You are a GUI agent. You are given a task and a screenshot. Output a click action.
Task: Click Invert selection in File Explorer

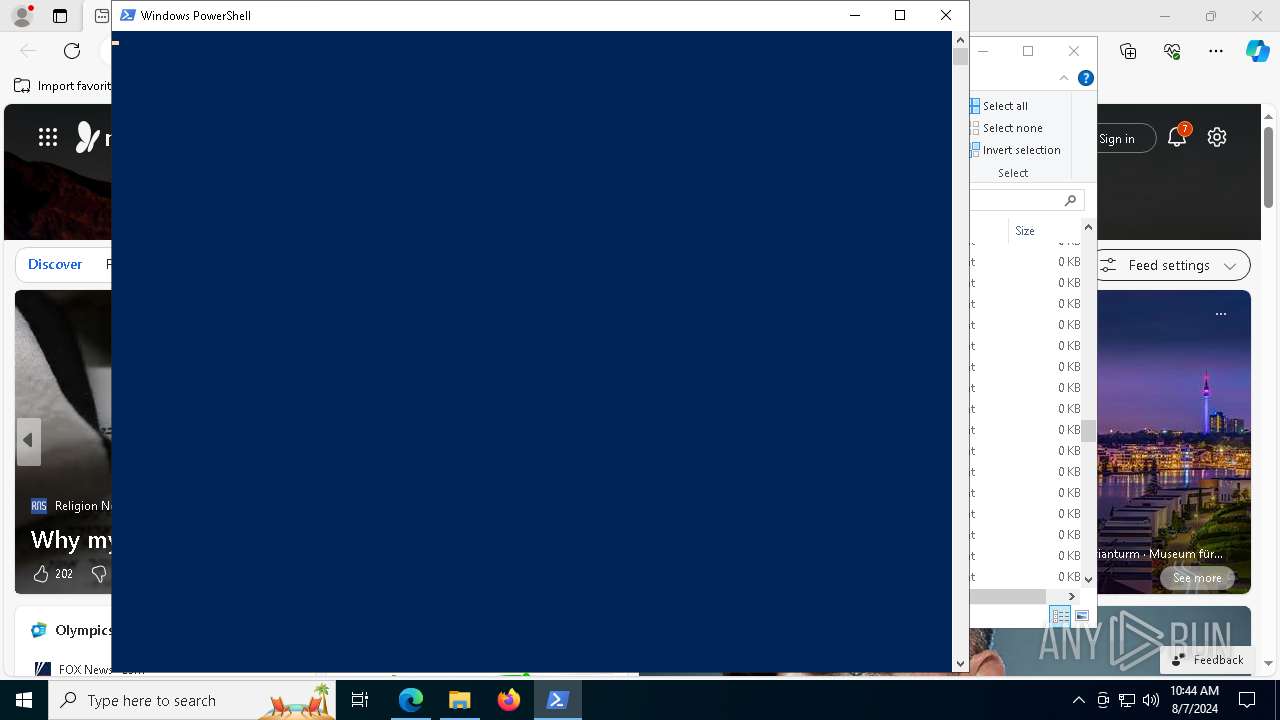1015,150
